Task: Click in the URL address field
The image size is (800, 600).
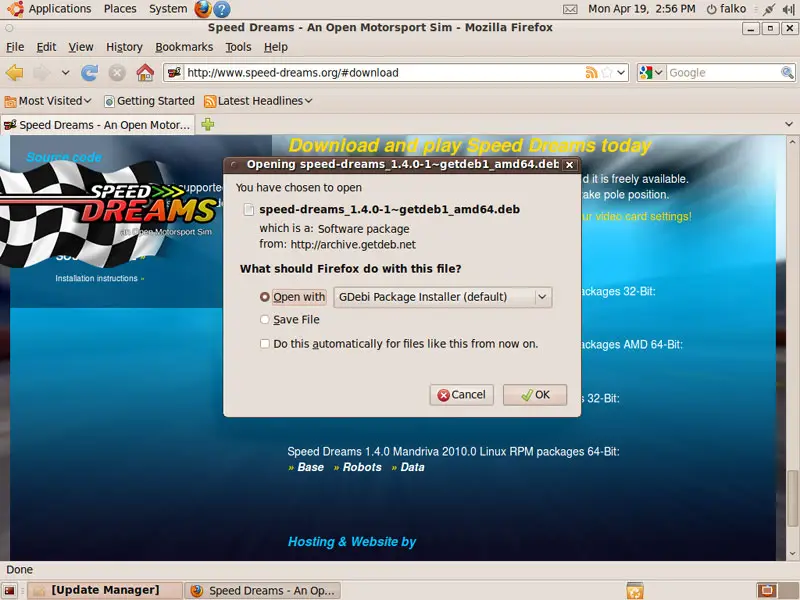Action: pos(383,72)
